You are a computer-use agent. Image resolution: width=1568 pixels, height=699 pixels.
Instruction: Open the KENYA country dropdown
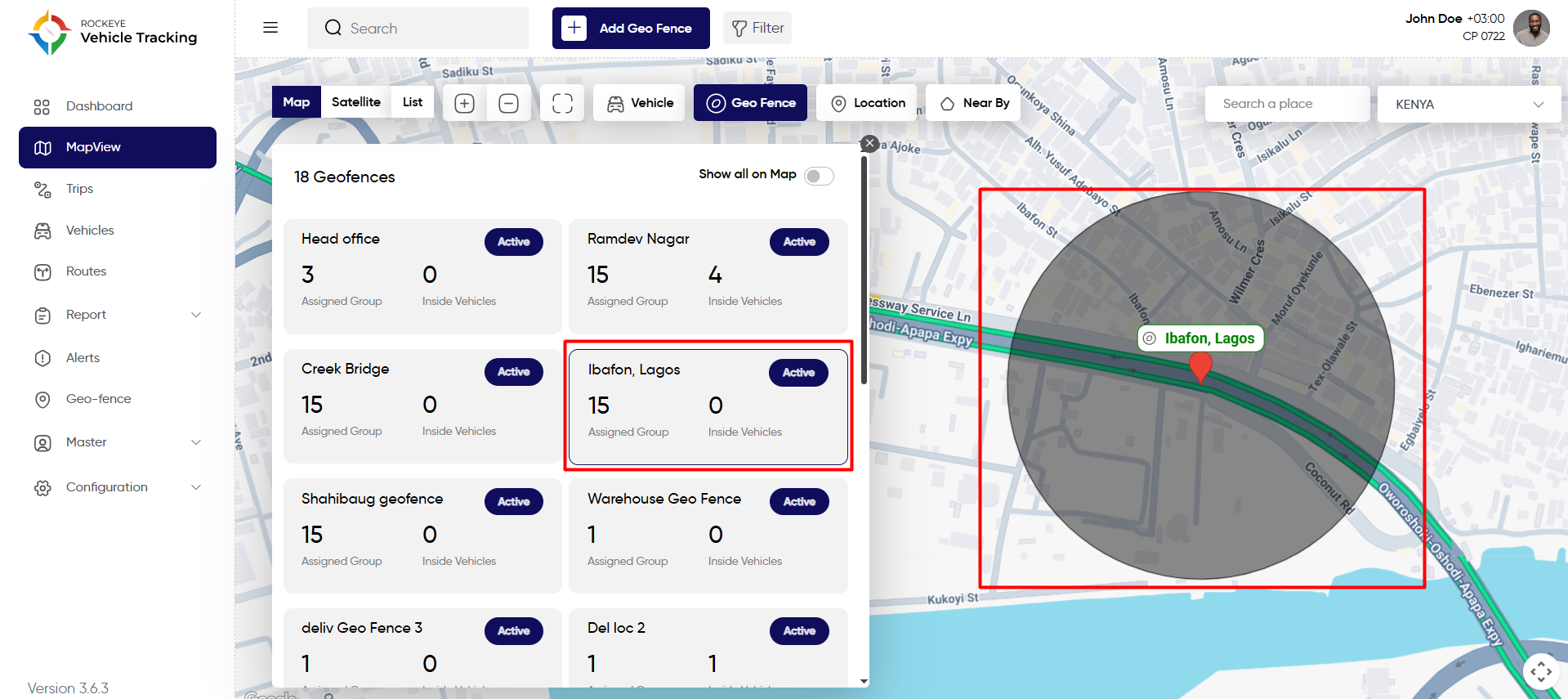(x=1469, y=104)
